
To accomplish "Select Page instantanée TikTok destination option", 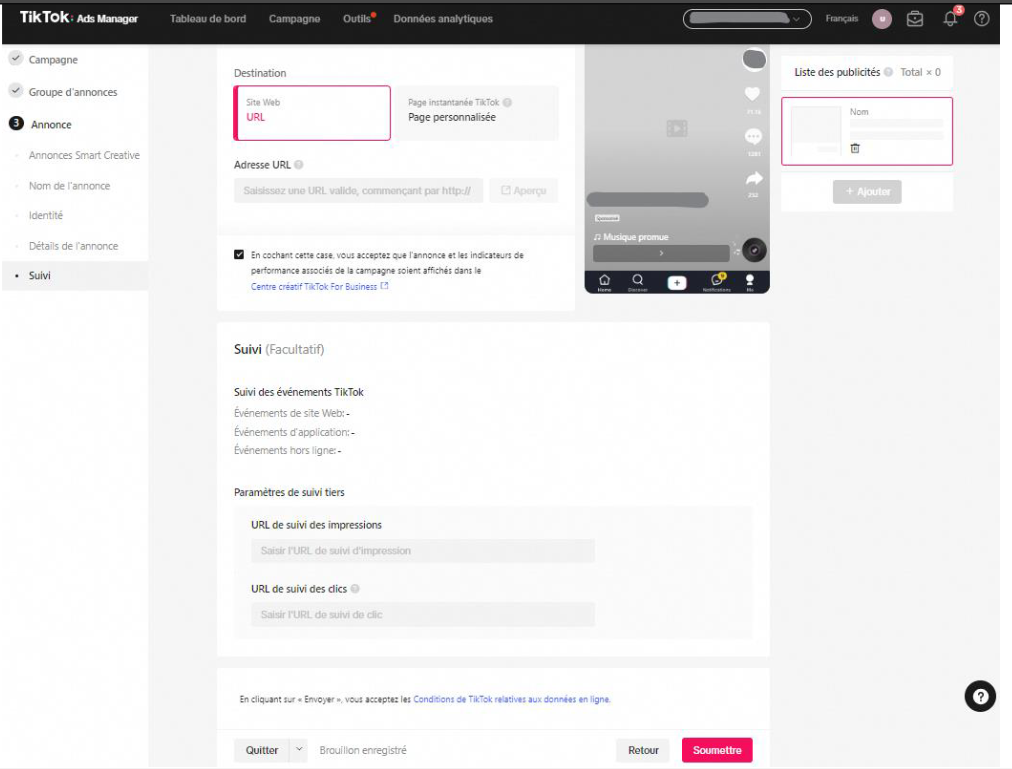I will tap(475, 112).
